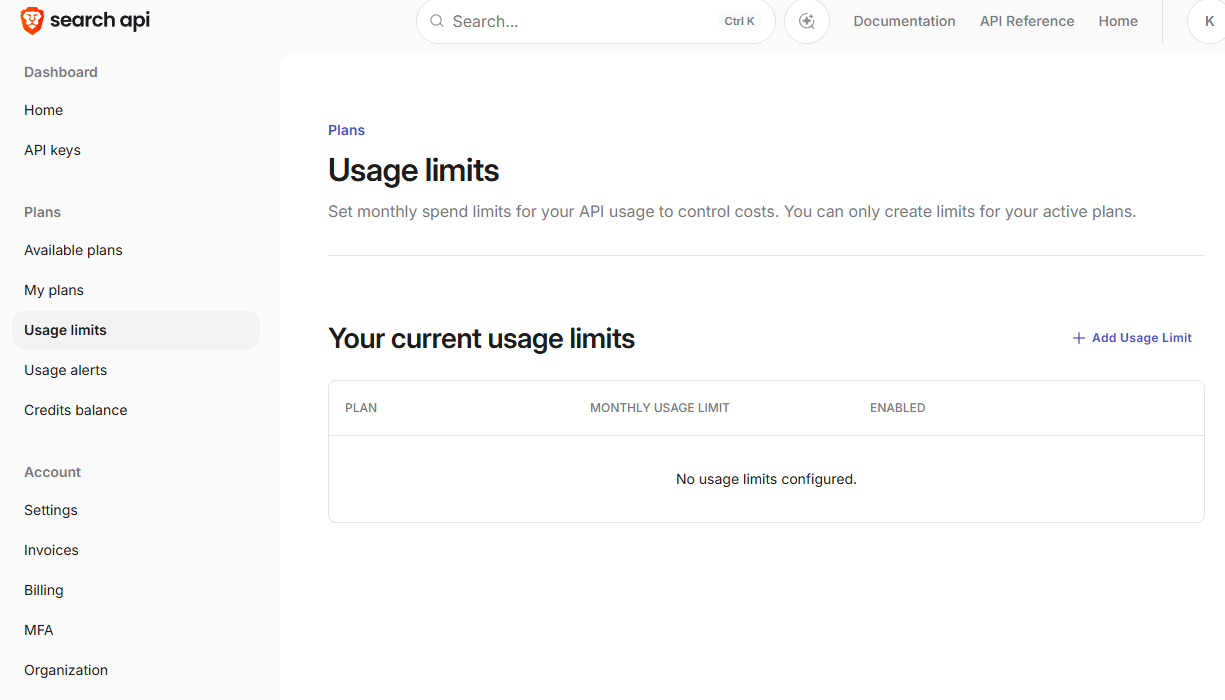Click 'Your current usage limits' heading

click(482, 339)
